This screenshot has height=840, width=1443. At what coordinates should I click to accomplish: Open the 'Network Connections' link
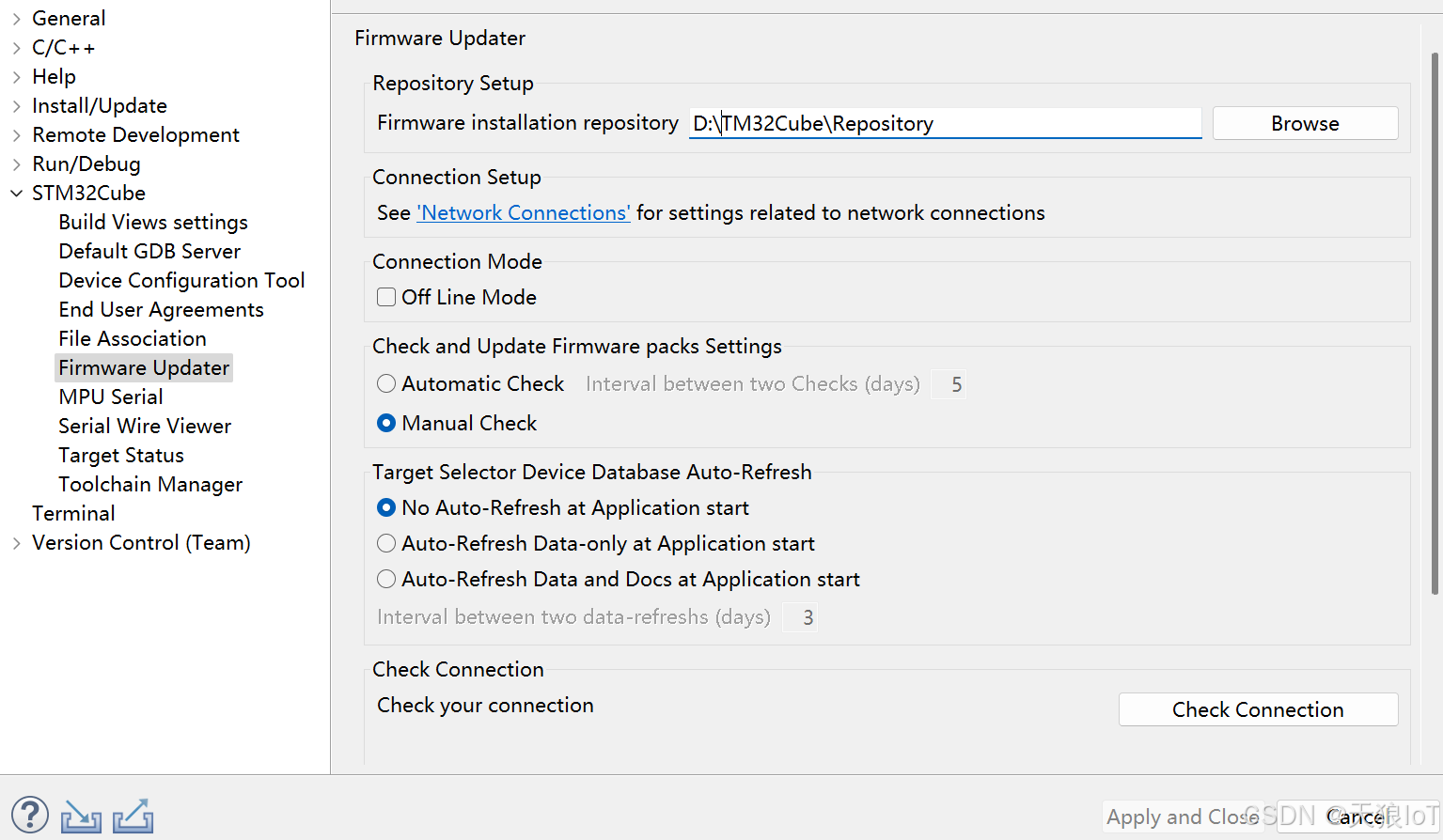pyautogui.click(x=524, y=213)
